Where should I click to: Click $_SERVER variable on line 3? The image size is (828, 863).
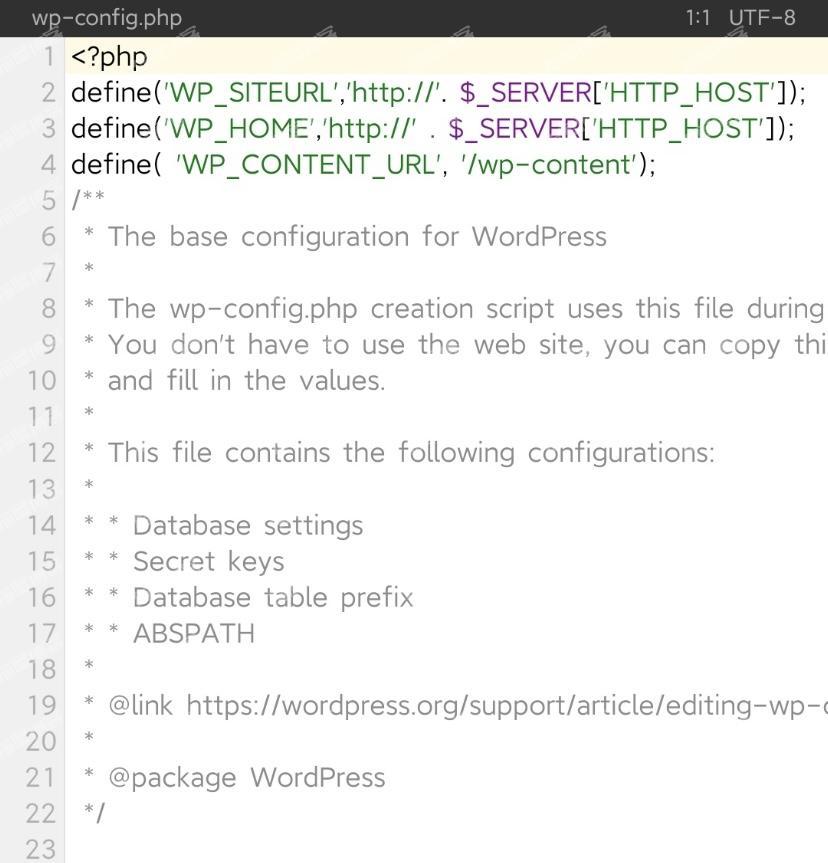point(514,129)
